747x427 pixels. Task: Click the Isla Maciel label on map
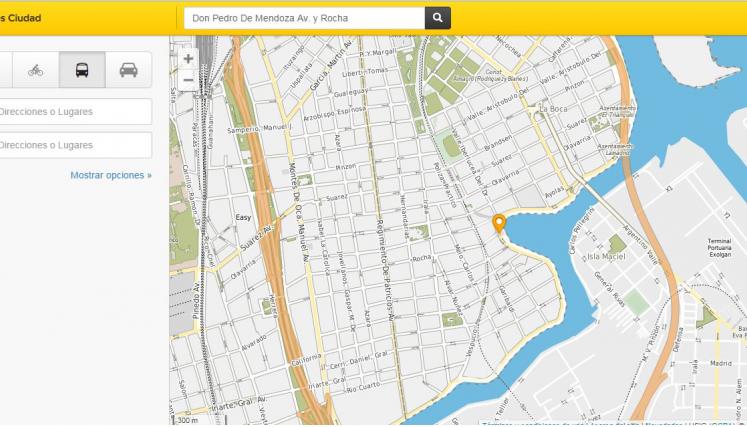pyautogui.click(x=605, y=256)
